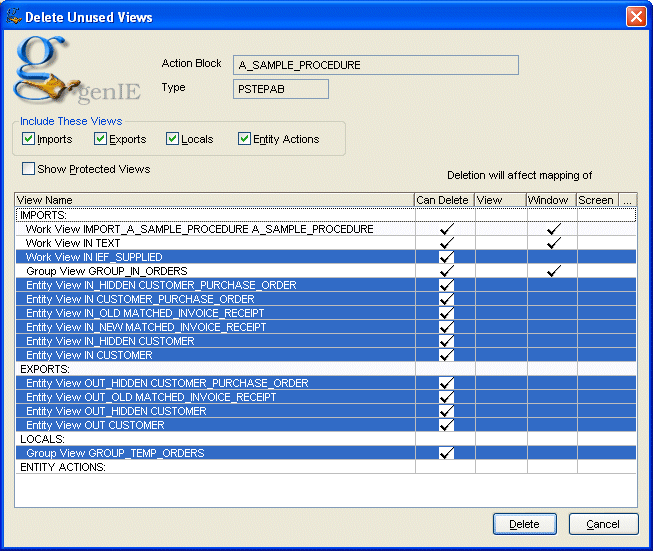Select the EXPORTS: section row
The image size is (653, 551).
coord(215,369)
